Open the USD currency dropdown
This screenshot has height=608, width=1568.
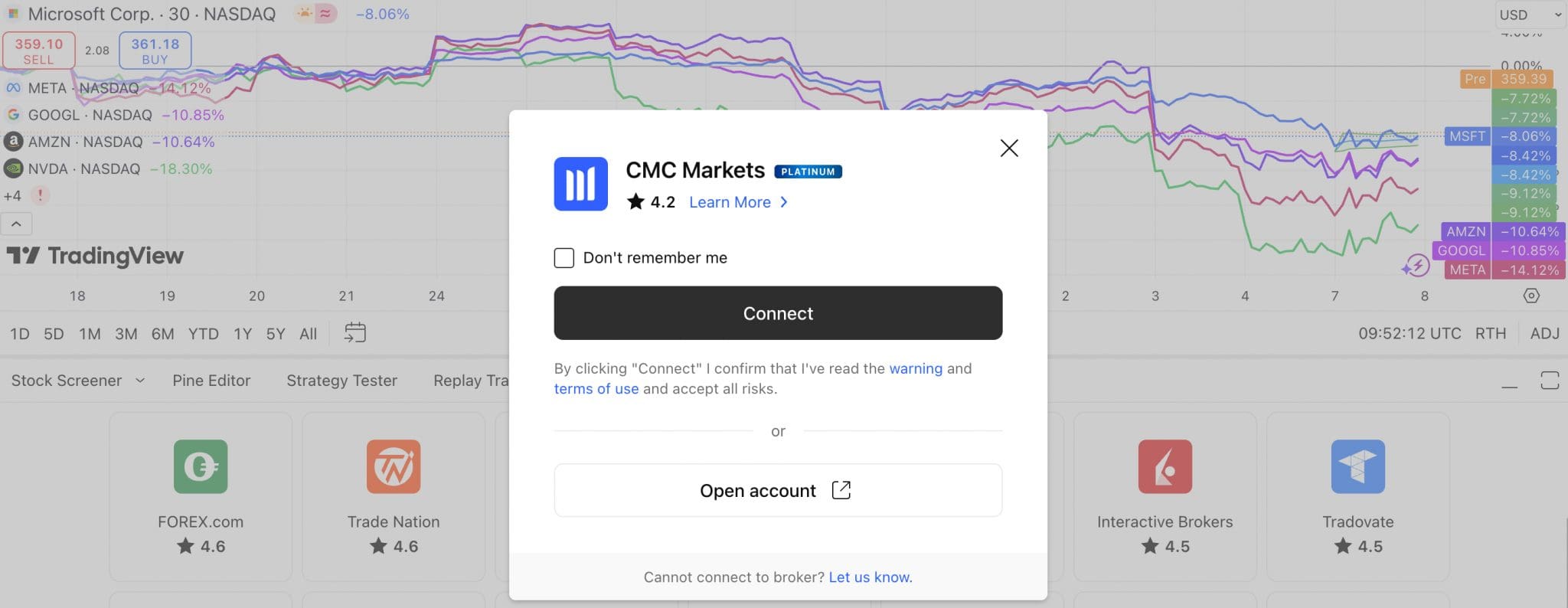1531,15
